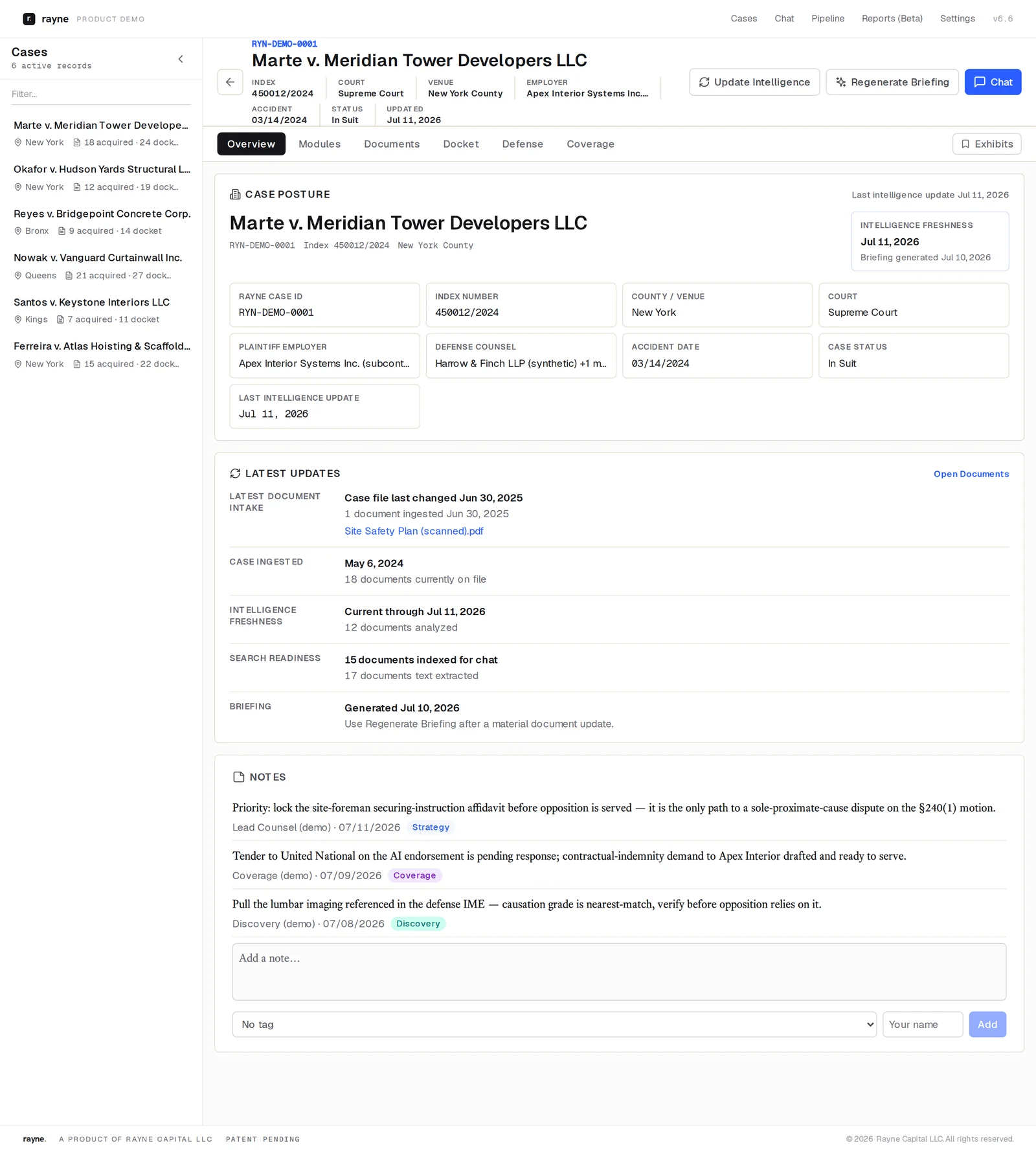The width and height of the screenshot is (1036, 1151).
Task: Open the Documents tab
Action: [392, 144]
